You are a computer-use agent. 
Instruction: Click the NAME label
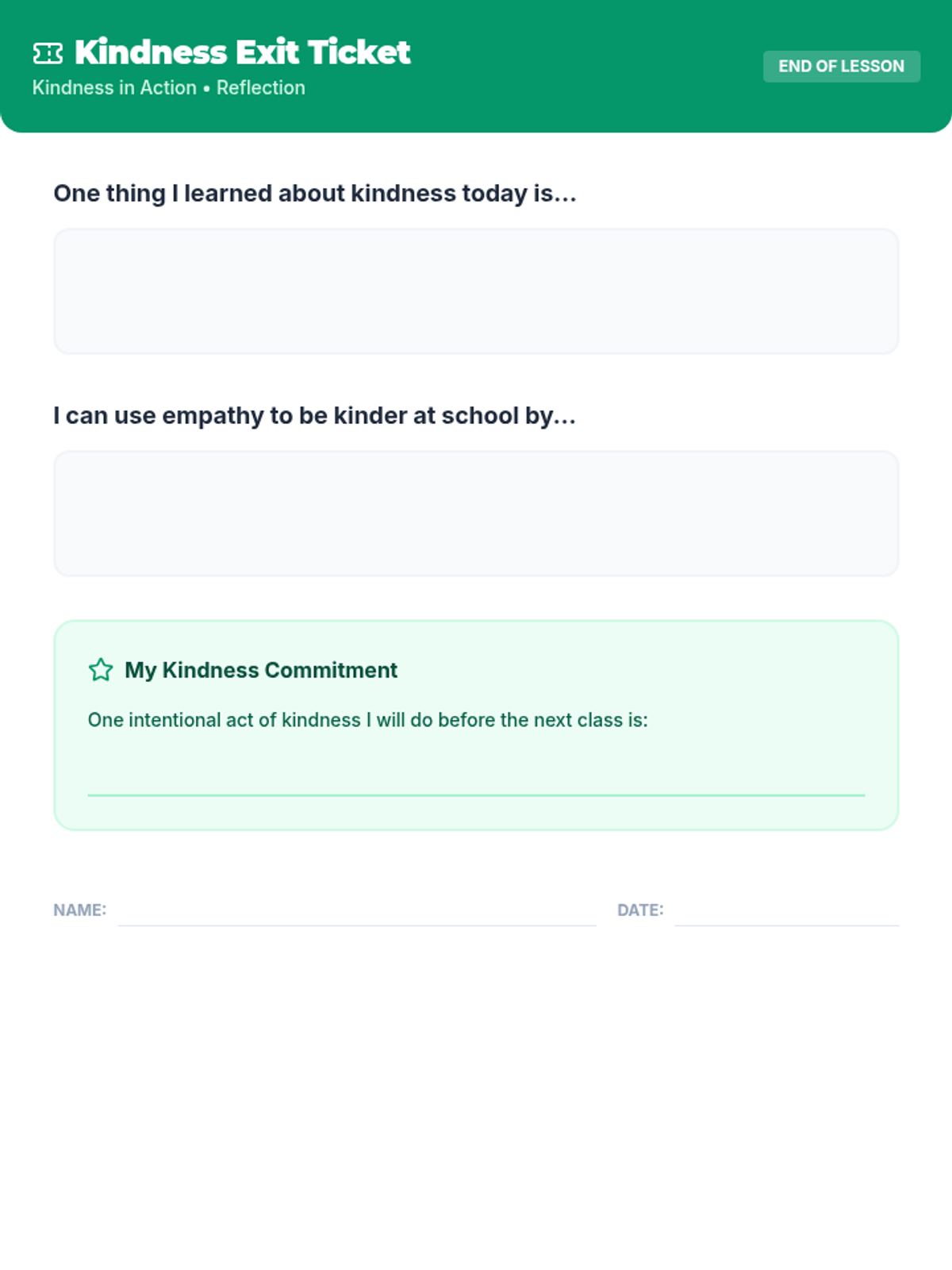pyautogui.click(x=79, y=910)
